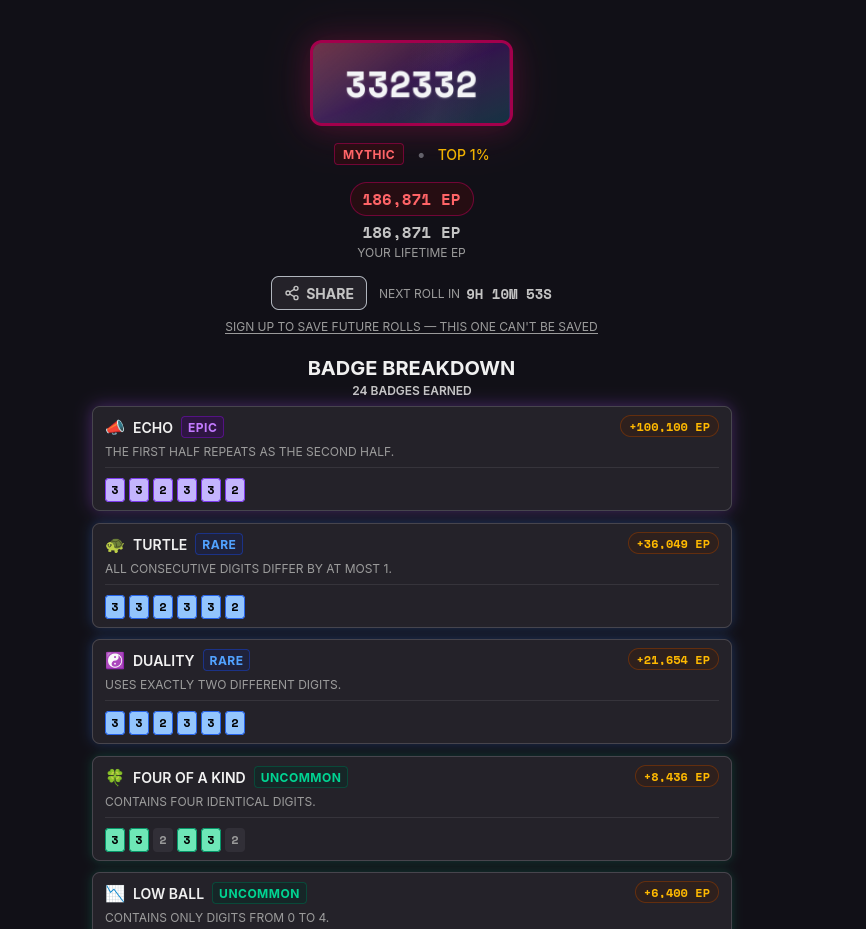Open the sign up to save rolls link
The width and height of the screenshot is (866, 929).
pos(411,326)
